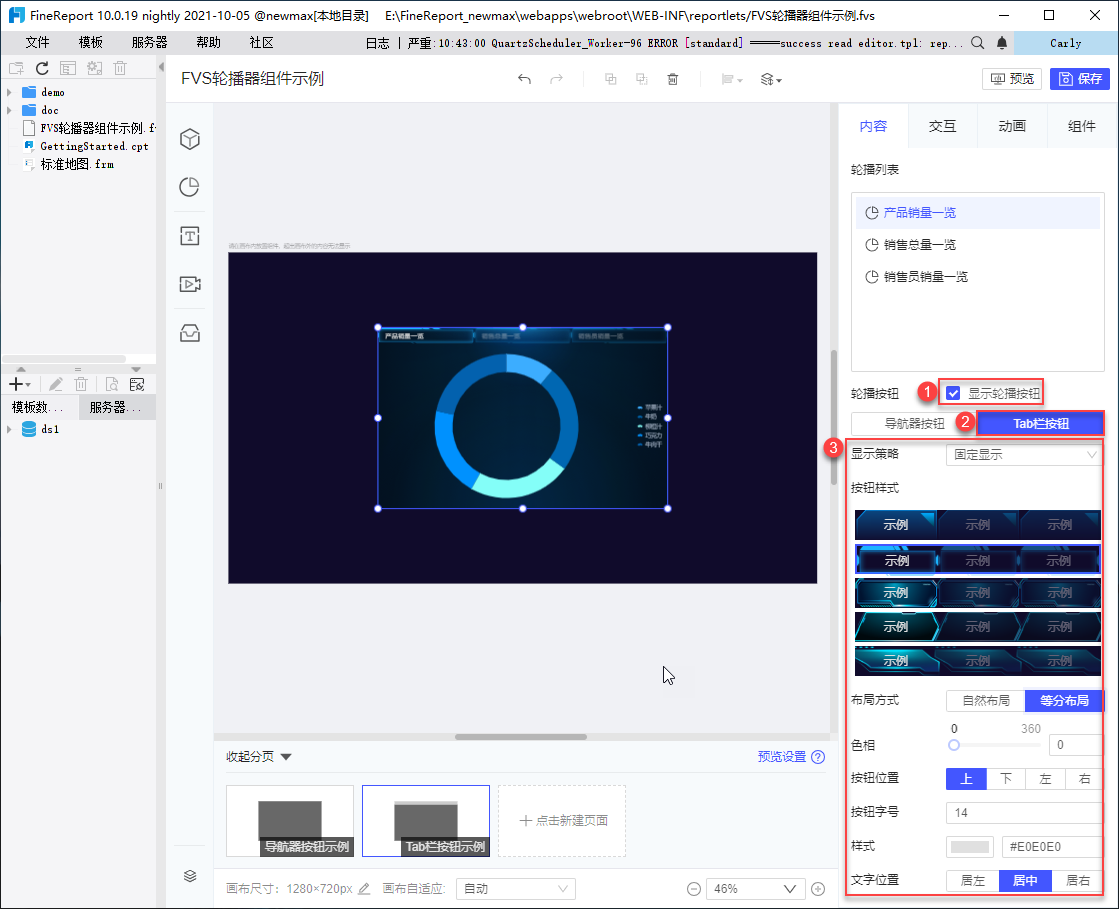Open the chart component icon in sidebar

point(189,187)
